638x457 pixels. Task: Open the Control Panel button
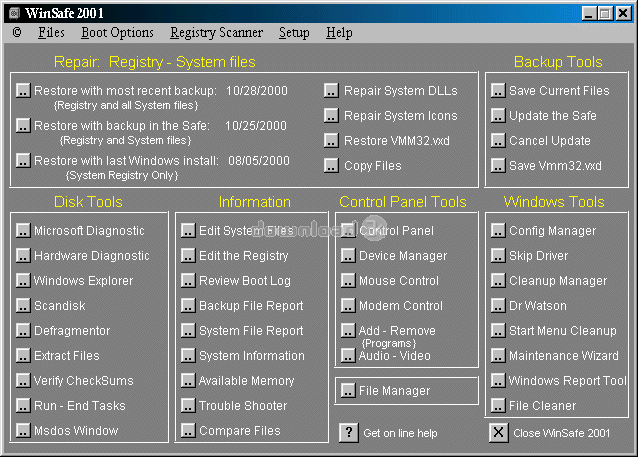coord(348,230)
